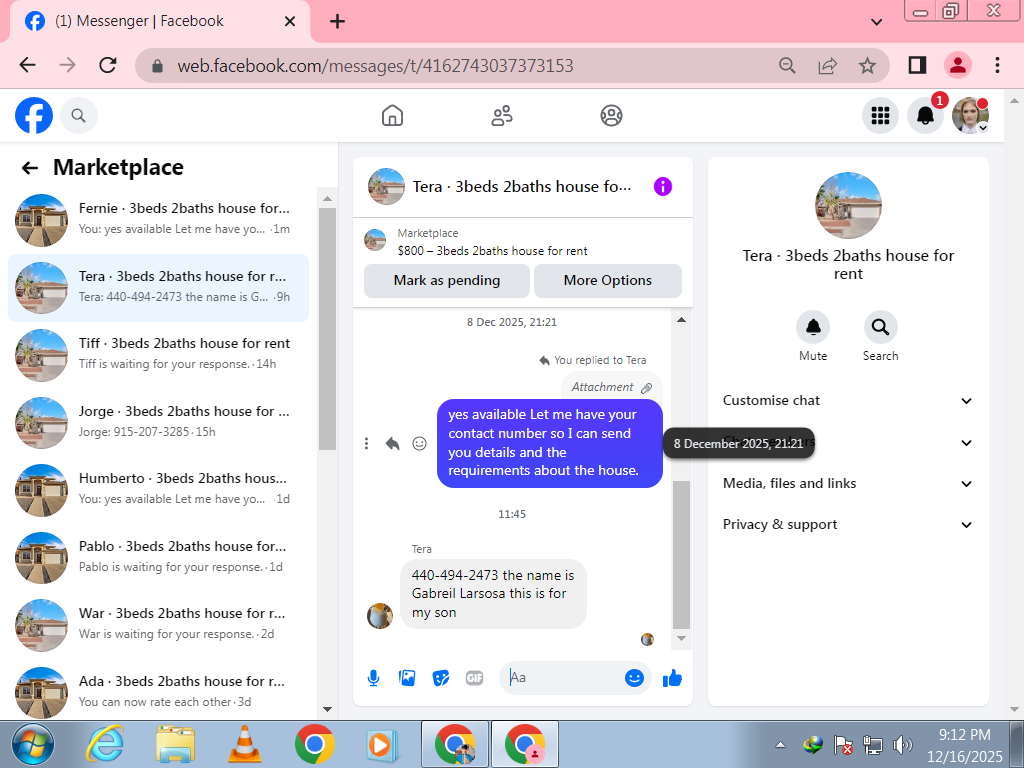Open a new Chrome tab
Image resolution: width=1024 pixels, height=768 pixels.
point(337,22)
